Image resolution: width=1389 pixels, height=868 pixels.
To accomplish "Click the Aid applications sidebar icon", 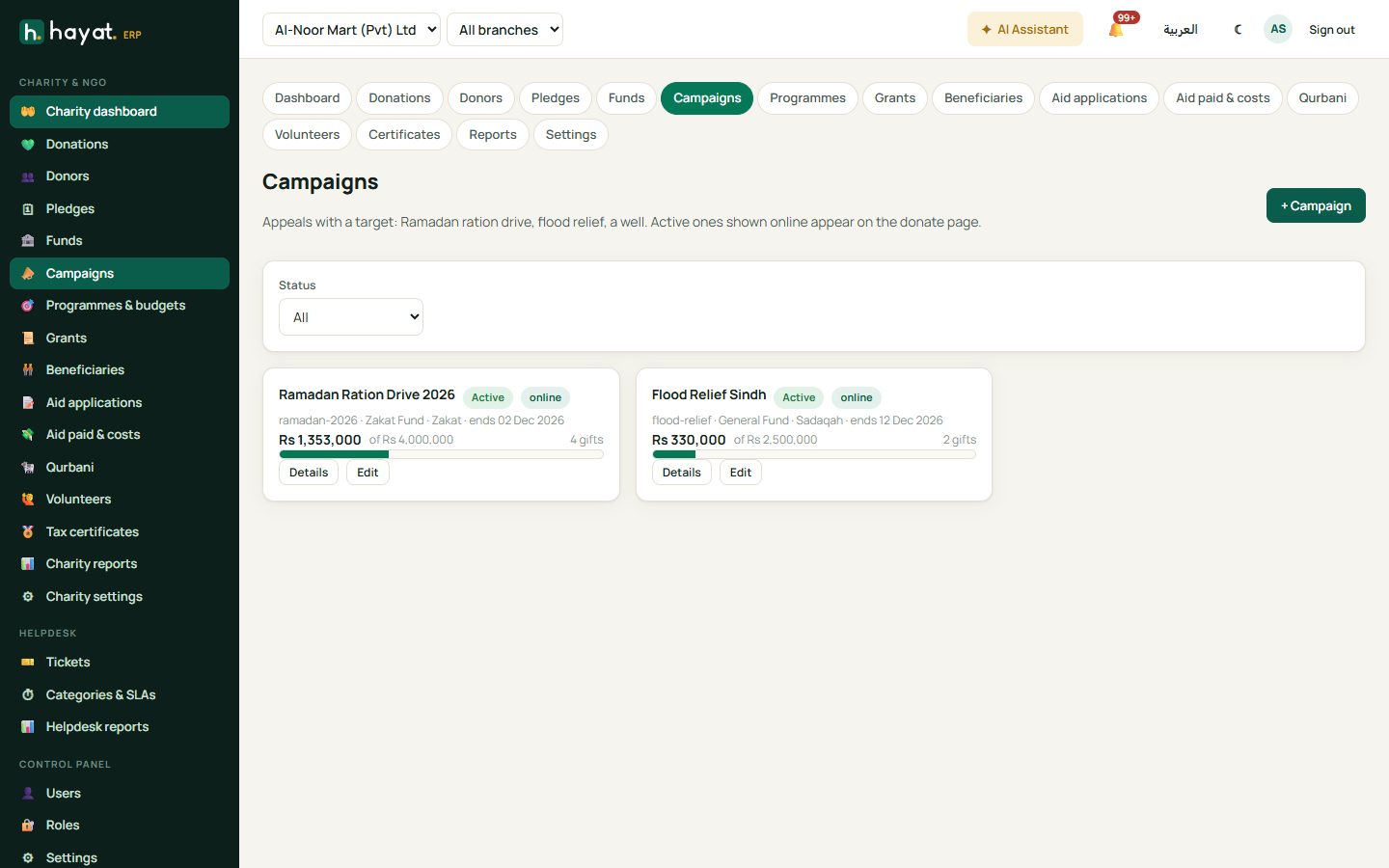I will point(28,403).
